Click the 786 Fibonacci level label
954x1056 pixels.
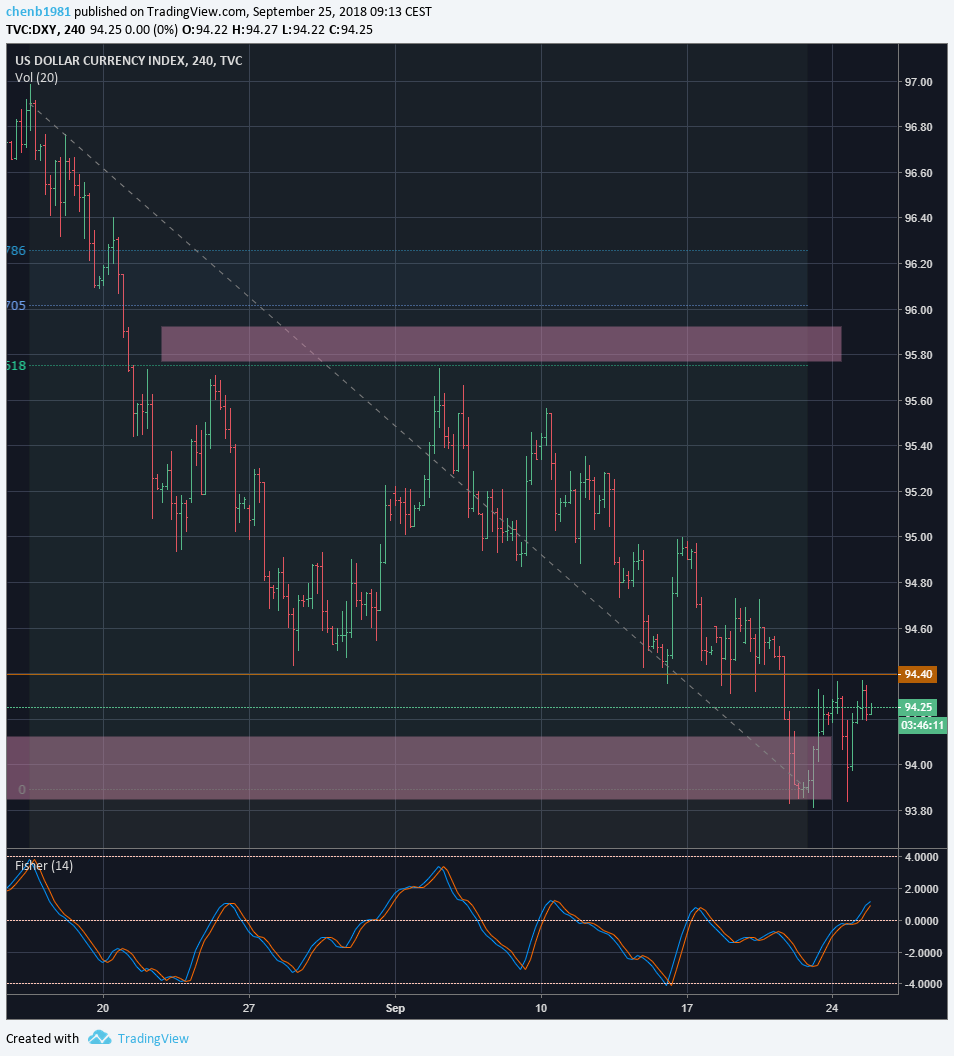[15, 251]
